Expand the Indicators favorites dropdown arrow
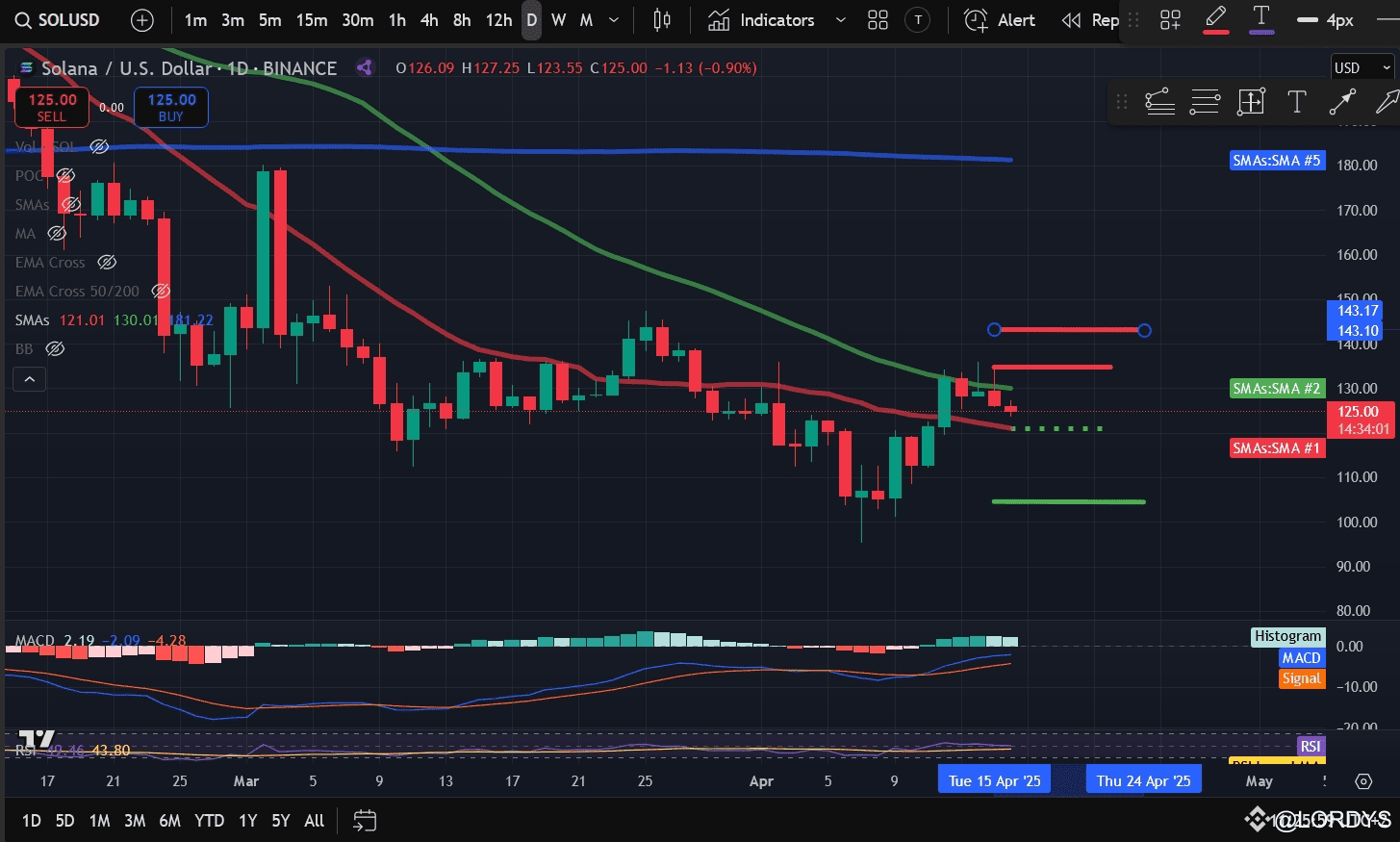This screenshot has height=842, width=1400. pos(840,20)
